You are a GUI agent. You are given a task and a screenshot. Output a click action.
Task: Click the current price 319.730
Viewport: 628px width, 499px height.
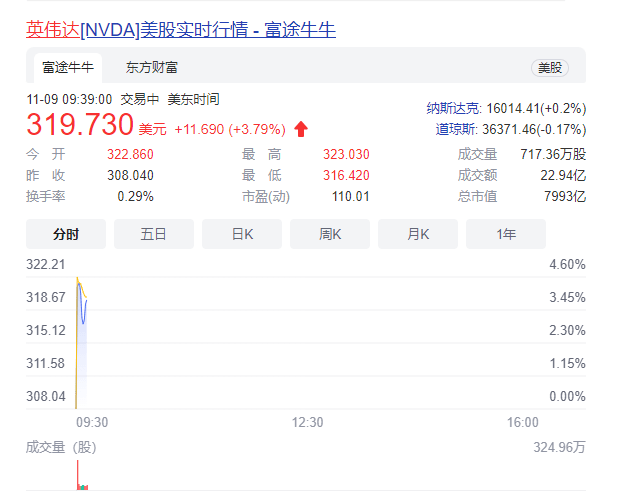click(80, 126)
